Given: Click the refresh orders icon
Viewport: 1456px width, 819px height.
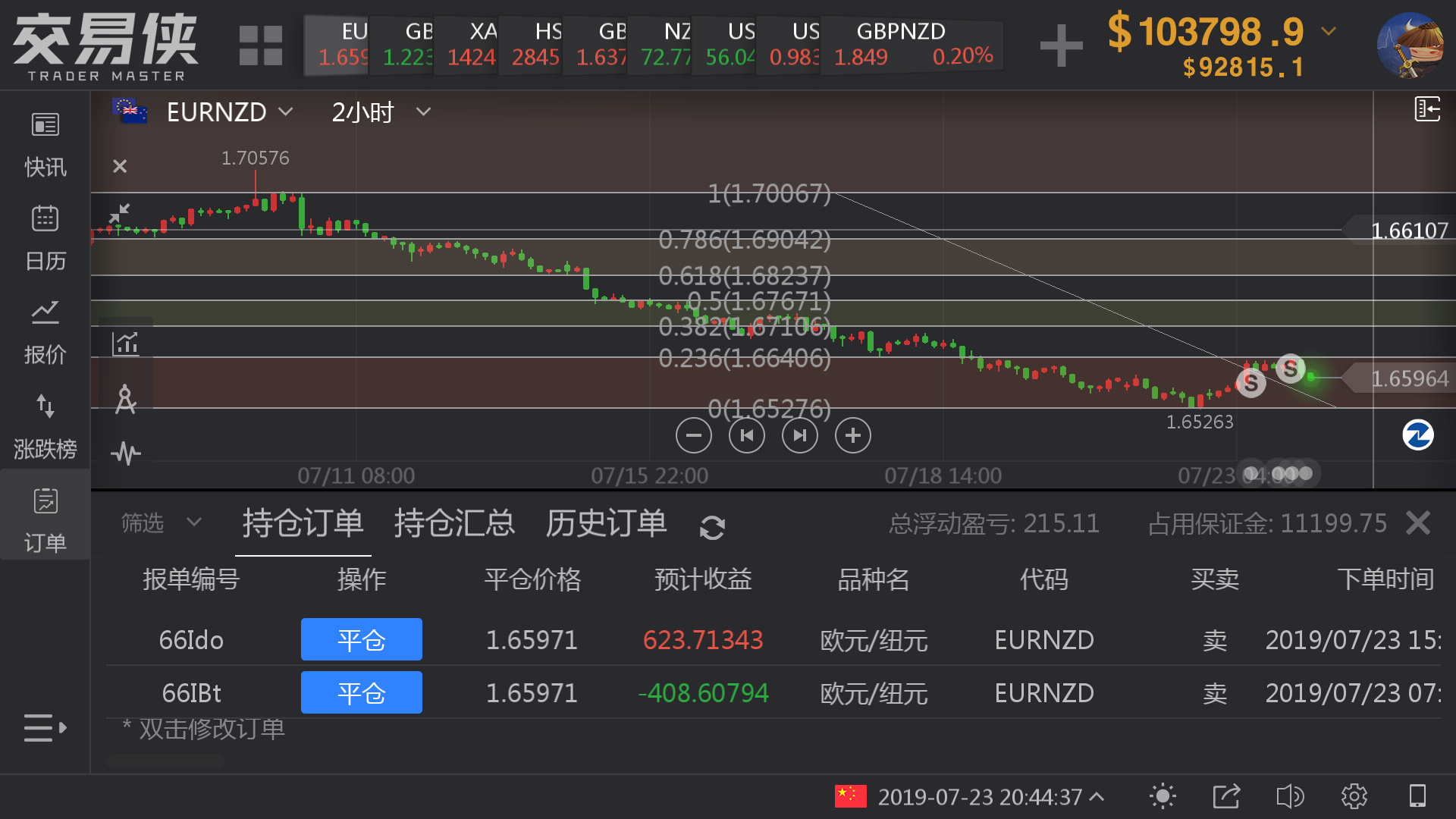Looking at the screenshot, I should (x=712, y=527).
